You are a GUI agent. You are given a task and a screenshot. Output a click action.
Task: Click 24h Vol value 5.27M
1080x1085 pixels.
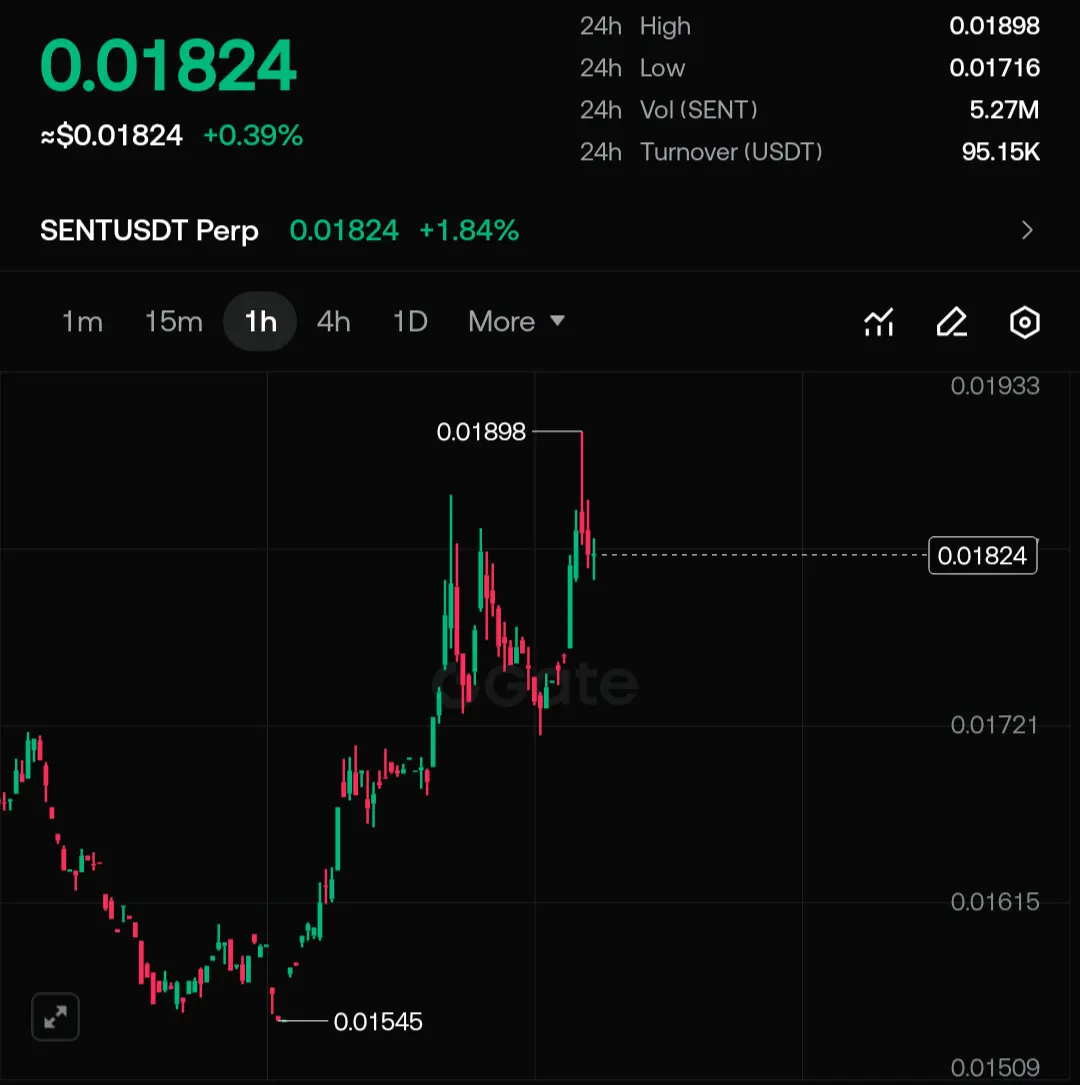point(1004,109)
